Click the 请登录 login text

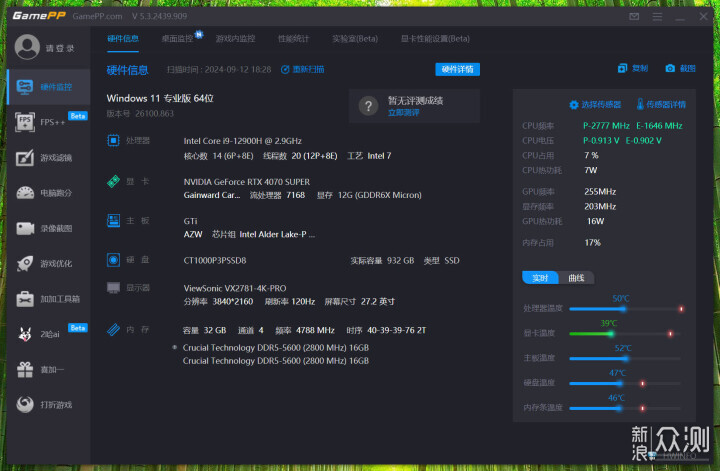(60, 48)
